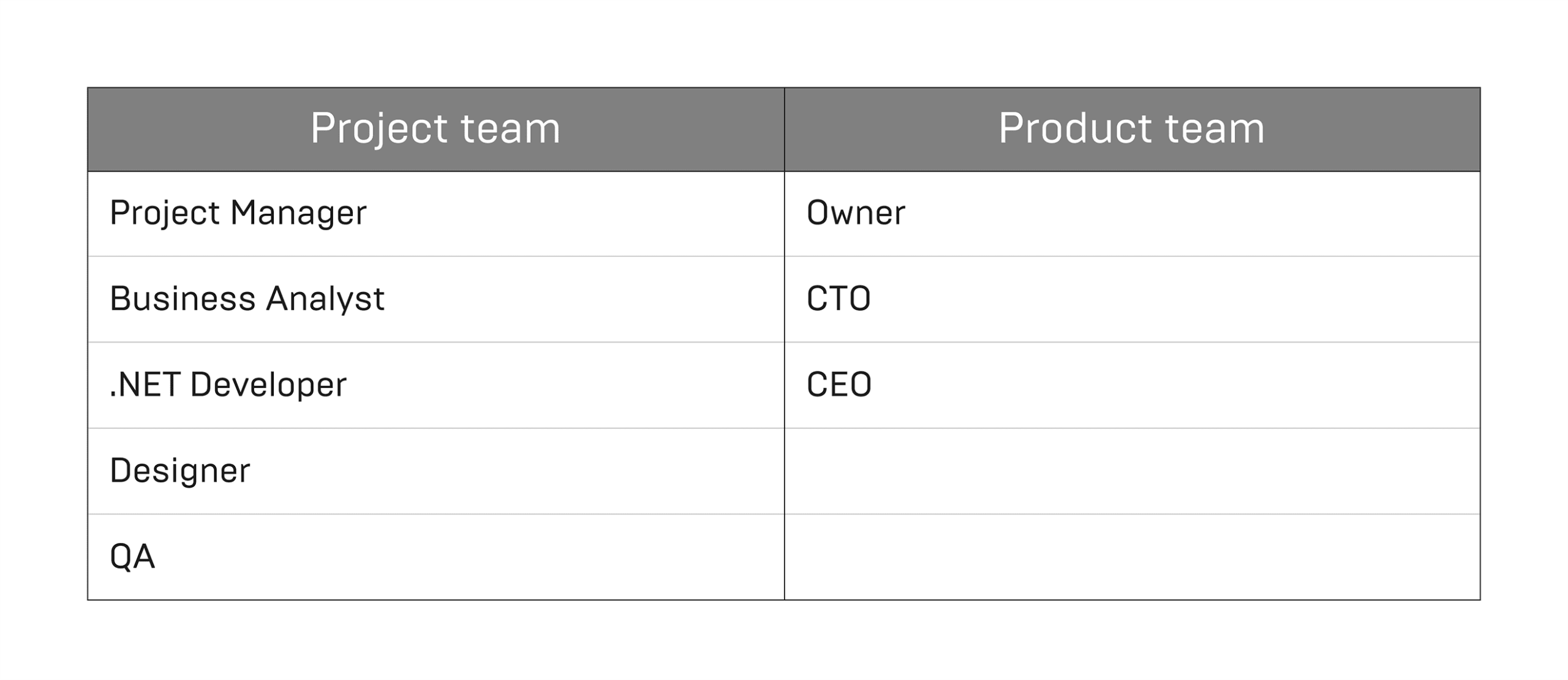
Task: Select the QA cell
Action: pyautogui.click(x=435, y=557)
